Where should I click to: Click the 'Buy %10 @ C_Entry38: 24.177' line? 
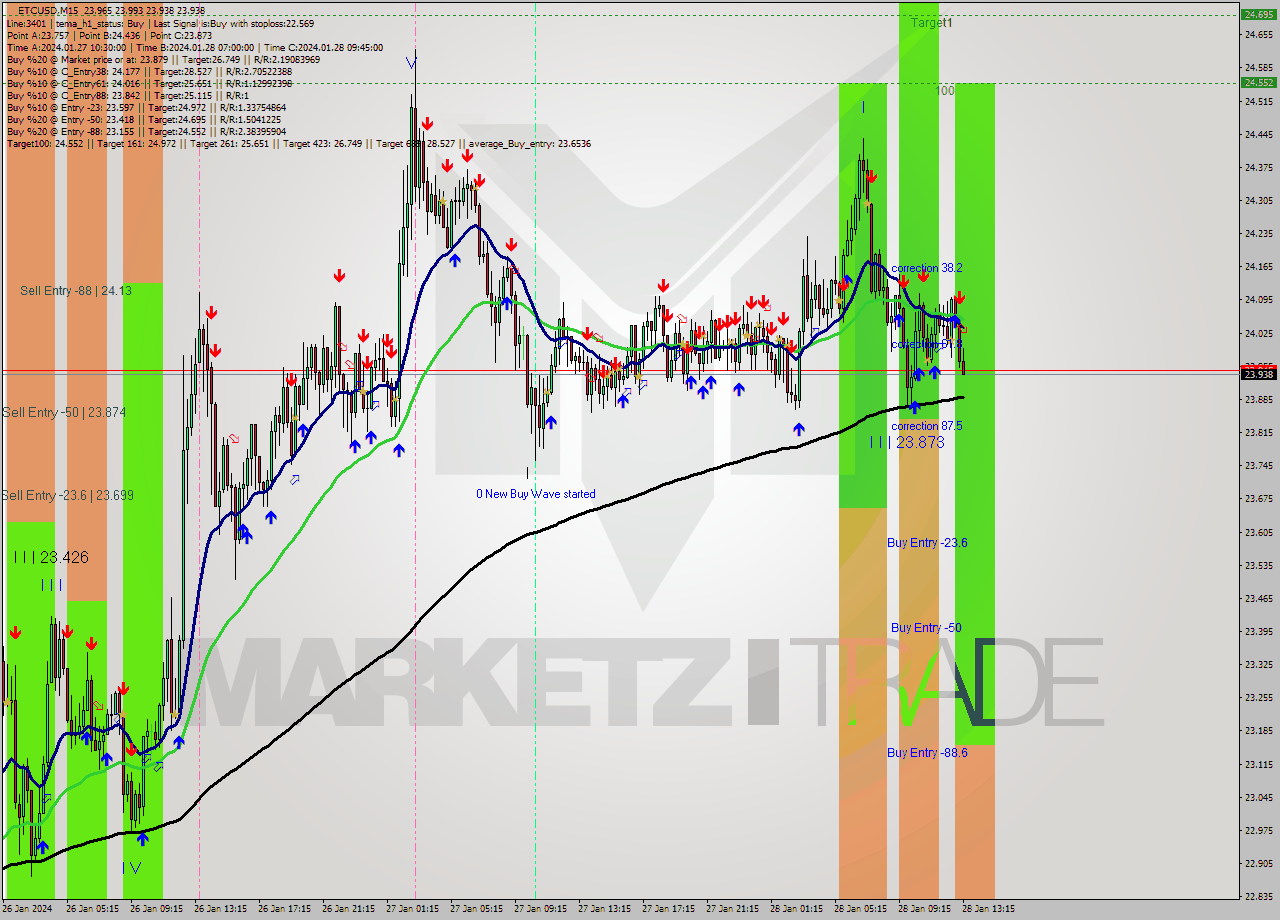[149, 71]
